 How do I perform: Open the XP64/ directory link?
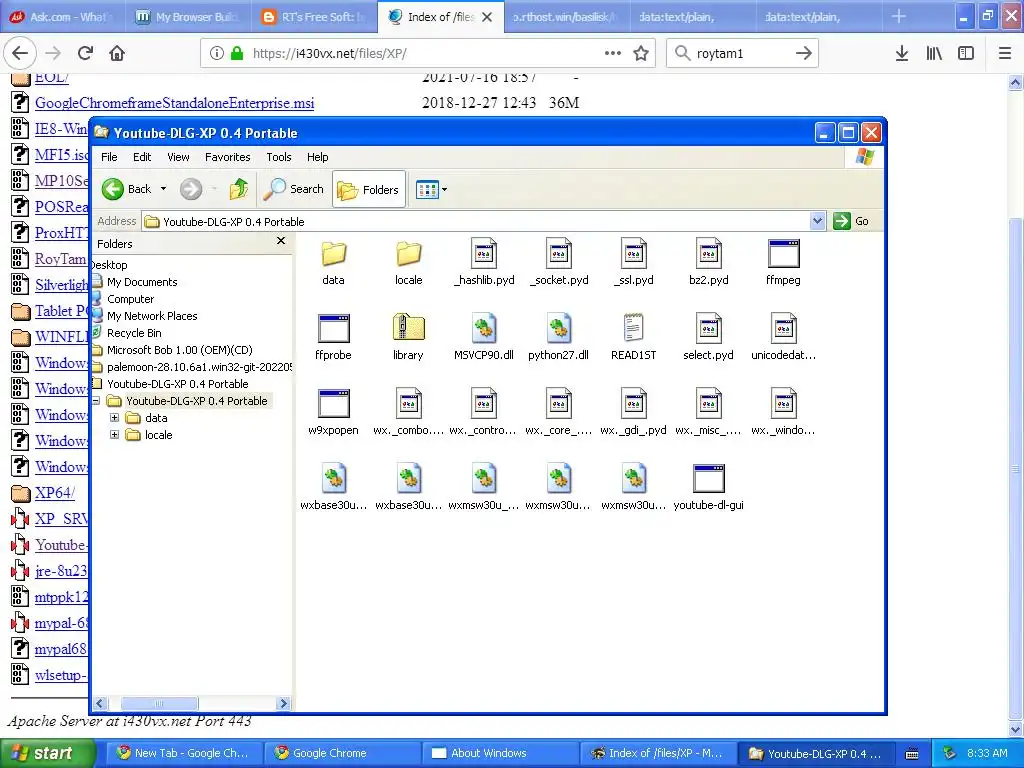point(55,493)
